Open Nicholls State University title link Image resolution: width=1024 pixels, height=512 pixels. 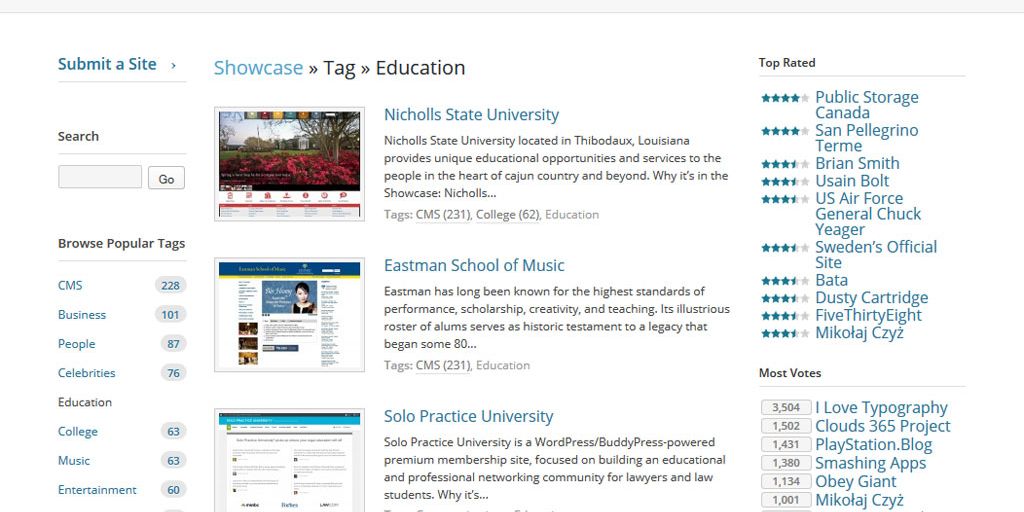[x=472, y=114]
